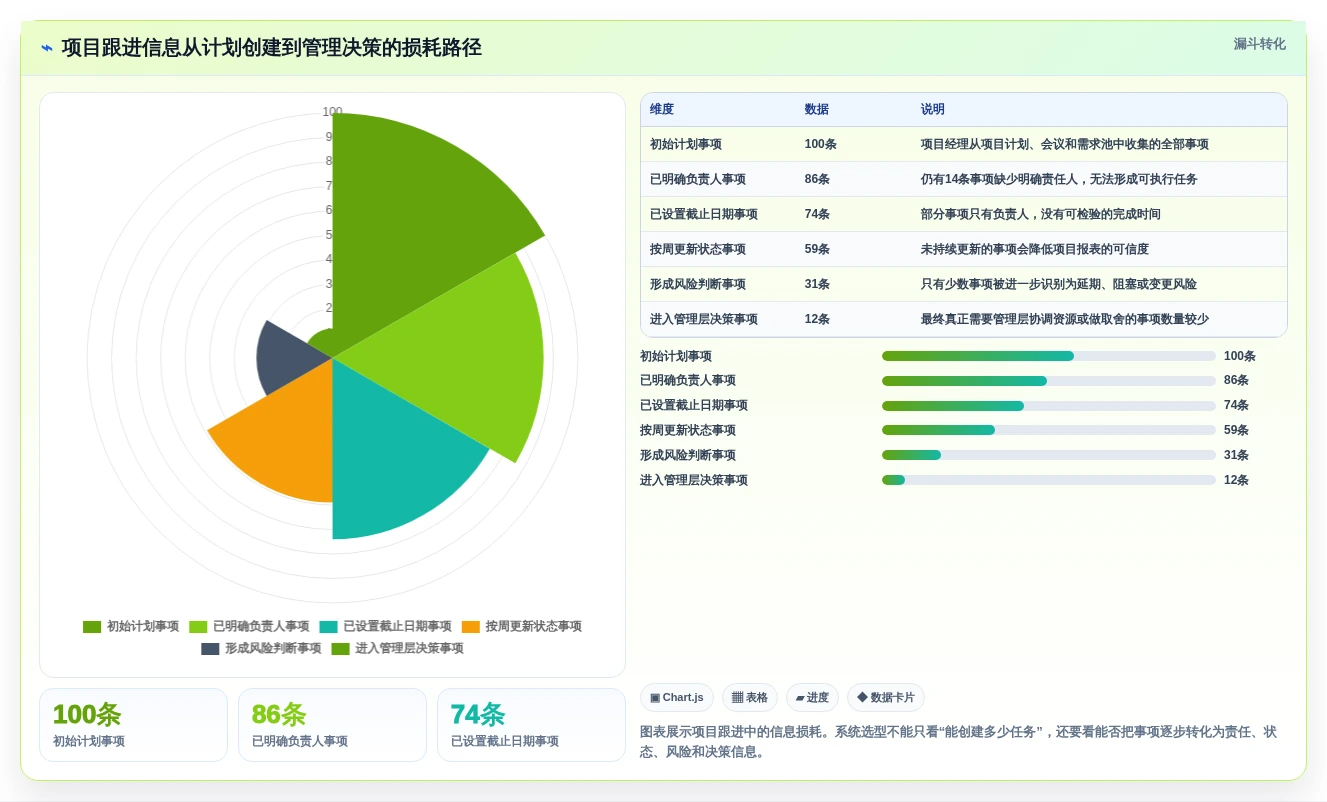This screenshot has width=1327, height=802.
Task: Click the 进入管理层决策事项 progress bar
Action: click(x=1049, y=480)
